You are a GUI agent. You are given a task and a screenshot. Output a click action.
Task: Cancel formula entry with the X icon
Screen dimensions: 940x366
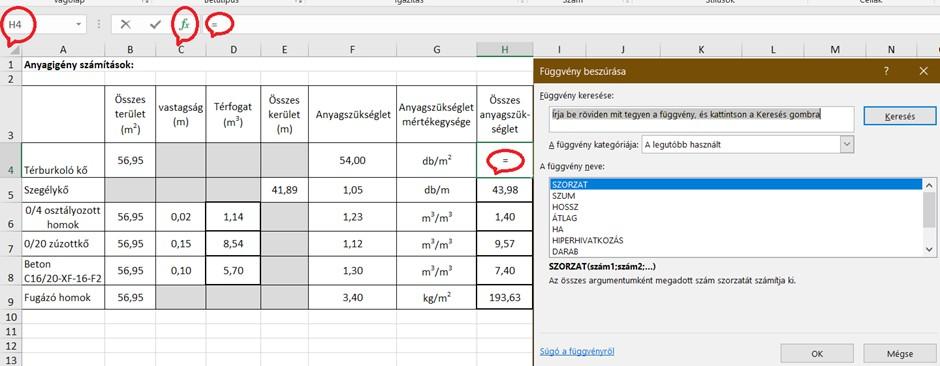coord(125,25)
